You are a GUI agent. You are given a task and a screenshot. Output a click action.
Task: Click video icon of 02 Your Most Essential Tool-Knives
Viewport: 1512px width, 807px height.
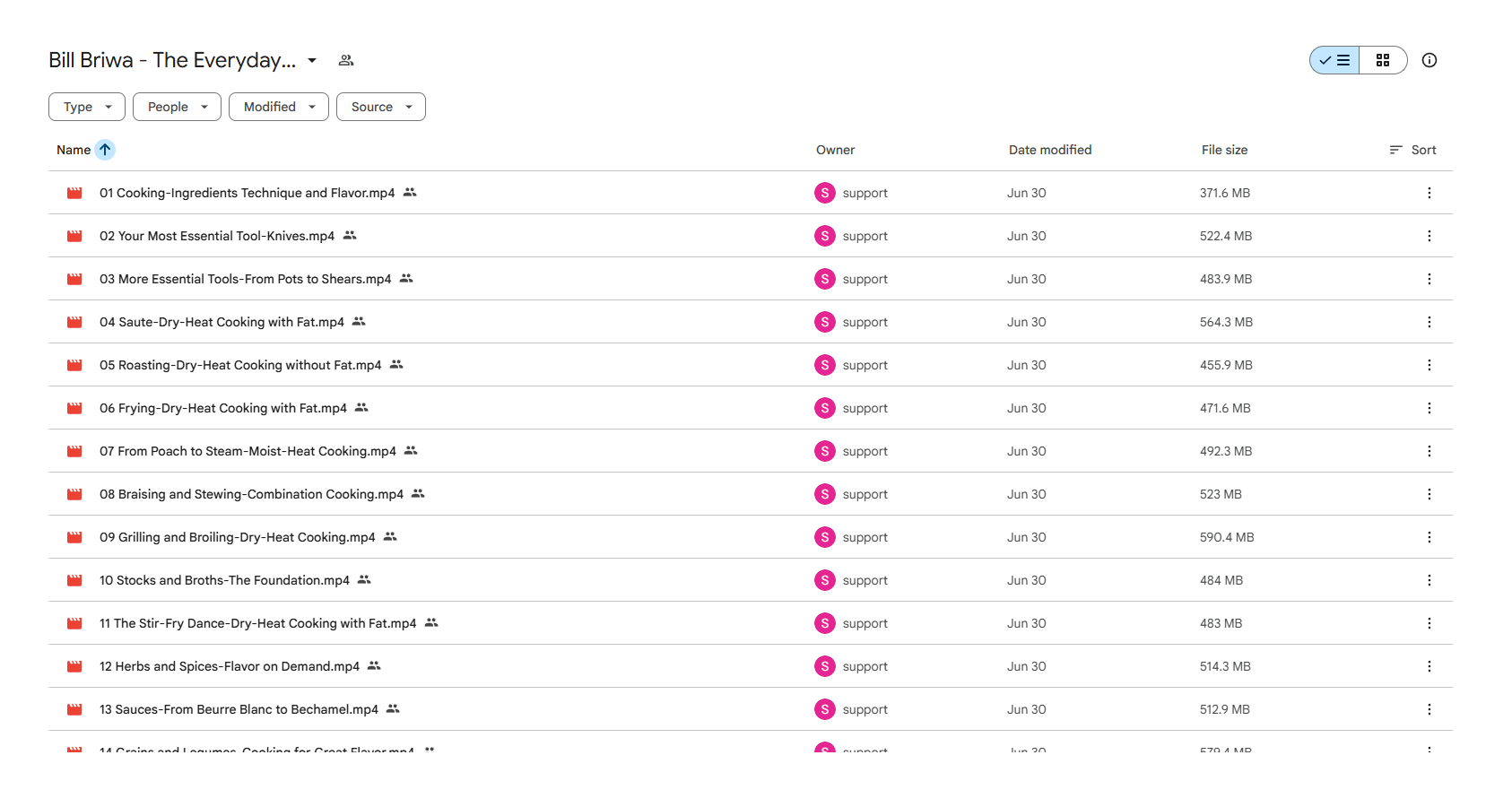coord(74,236)
